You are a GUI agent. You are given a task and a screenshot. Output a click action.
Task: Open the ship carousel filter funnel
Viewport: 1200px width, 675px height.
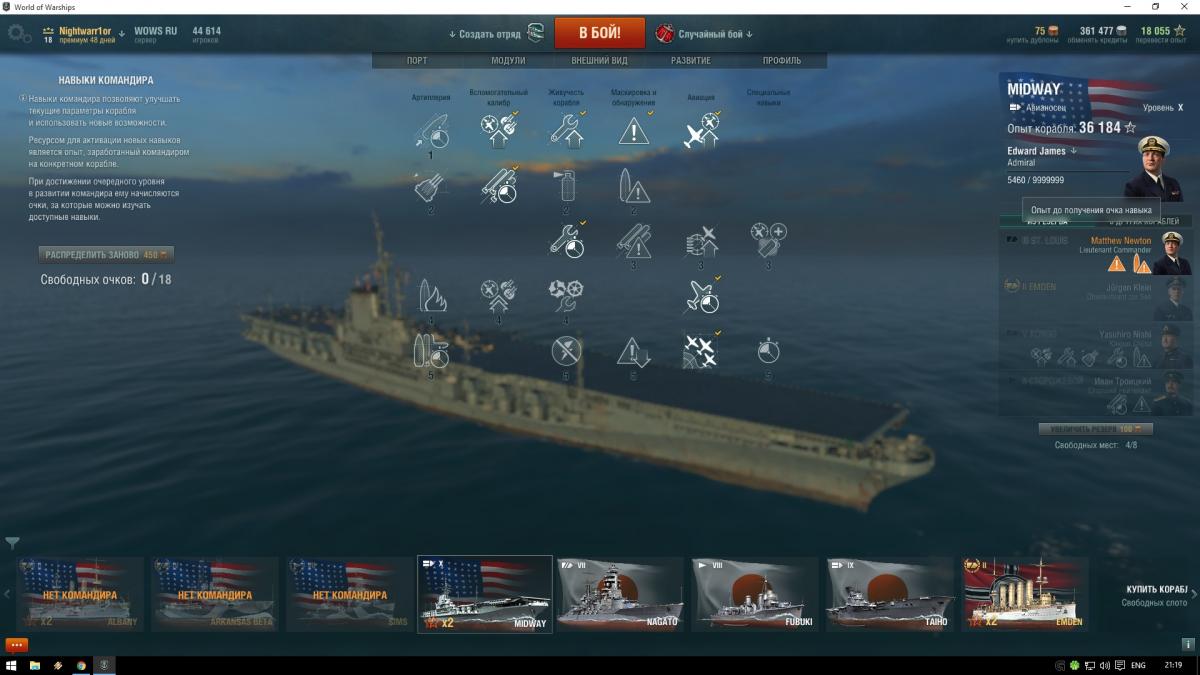click(12, 544)
